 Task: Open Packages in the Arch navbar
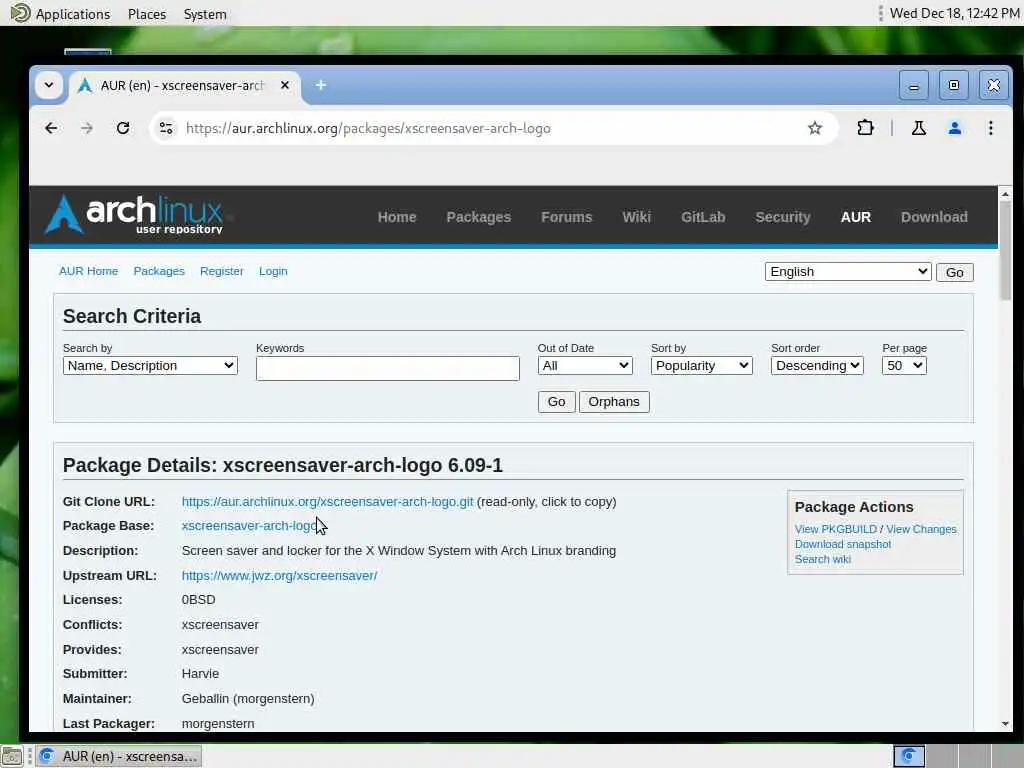[x=479, y=217]
